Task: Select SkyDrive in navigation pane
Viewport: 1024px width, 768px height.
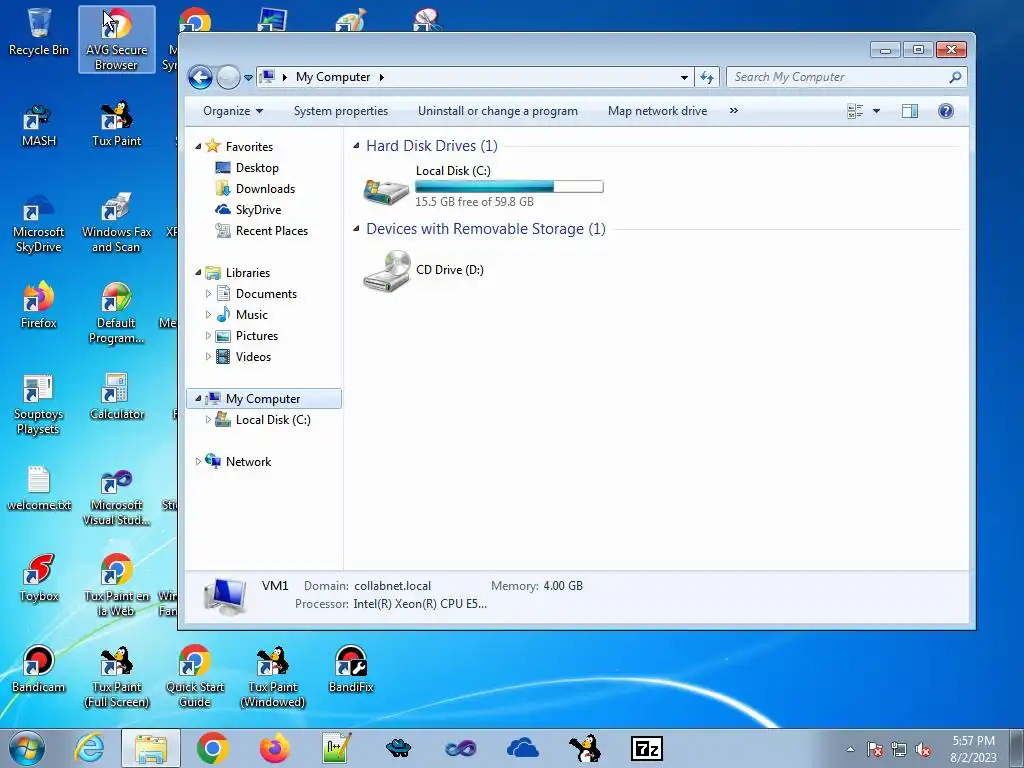Action: pyautogui.click(x=258, y=210)
